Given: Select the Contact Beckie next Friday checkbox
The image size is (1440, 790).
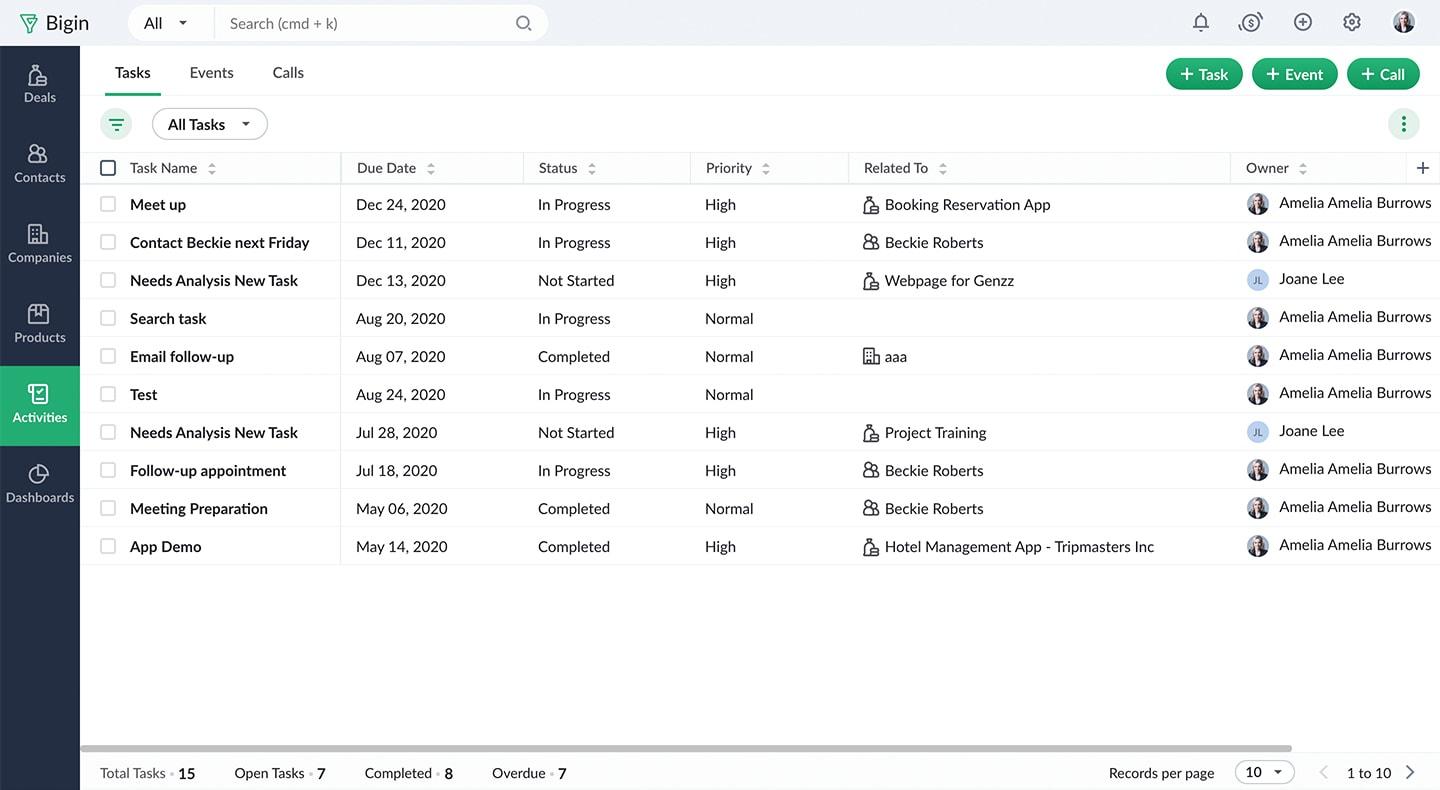Looking at the screenshot, I should coord(108,242).
